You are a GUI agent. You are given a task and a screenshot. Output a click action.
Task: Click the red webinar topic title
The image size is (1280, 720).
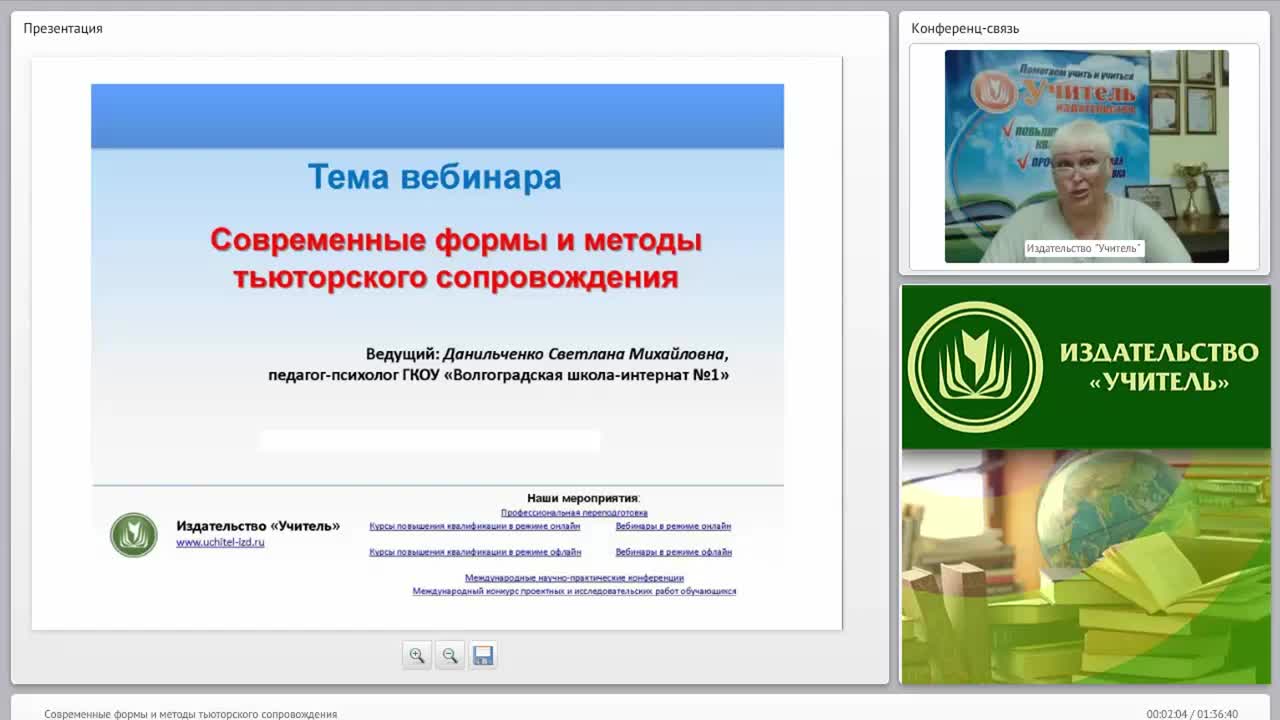tap(456, 258)
